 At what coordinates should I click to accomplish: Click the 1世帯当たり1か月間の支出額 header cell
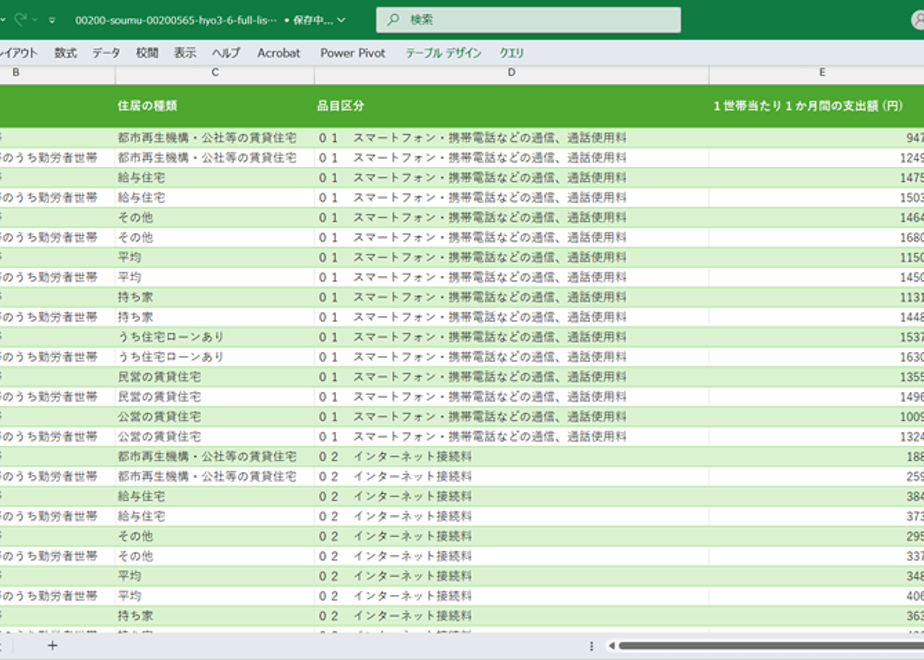817,106
